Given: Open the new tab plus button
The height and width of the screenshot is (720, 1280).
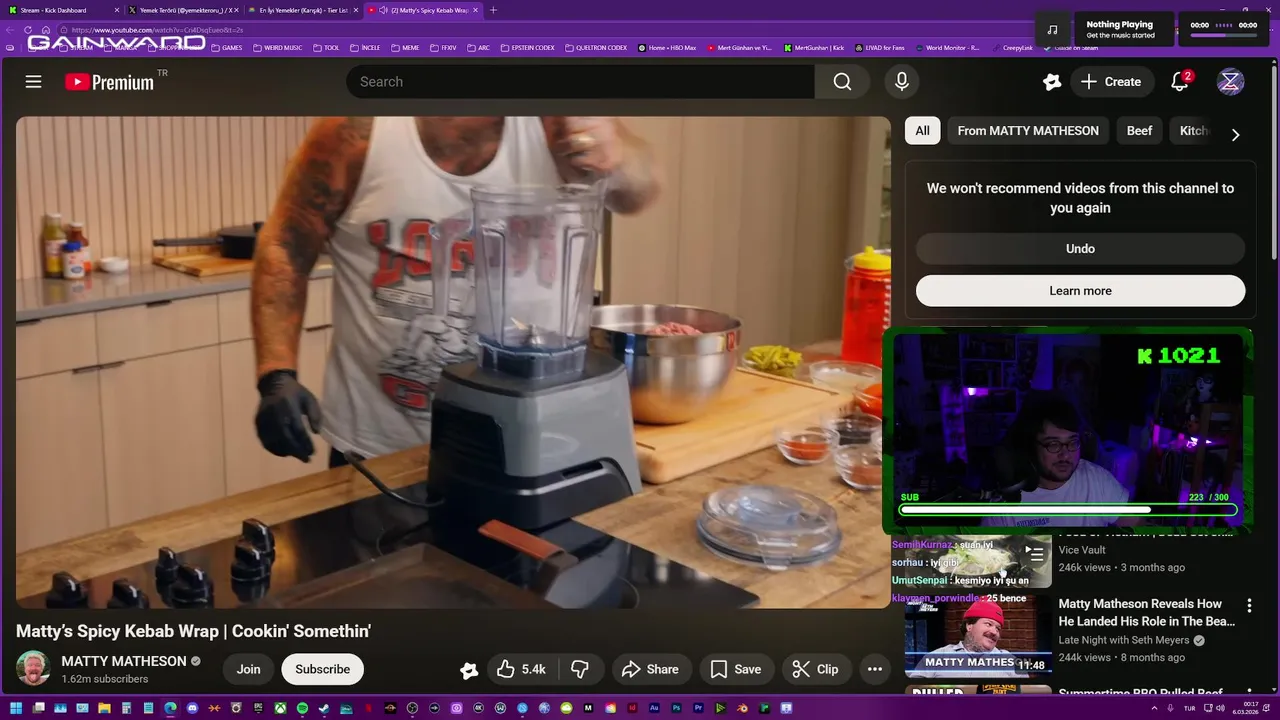Looking at the screenshot, I should pos(493,10).
